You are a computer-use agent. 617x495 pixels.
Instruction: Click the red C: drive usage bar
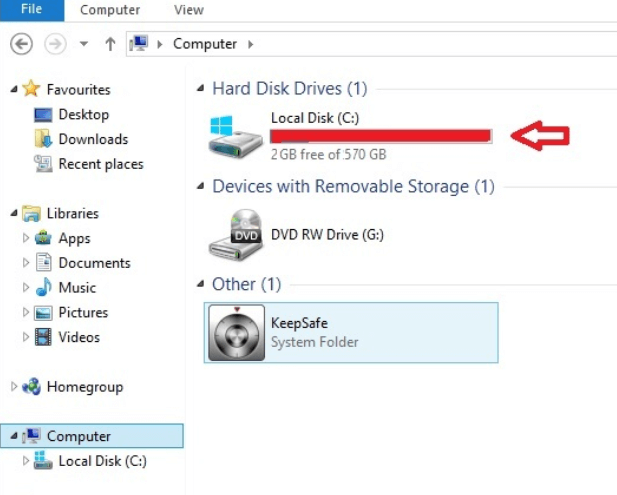381,136
